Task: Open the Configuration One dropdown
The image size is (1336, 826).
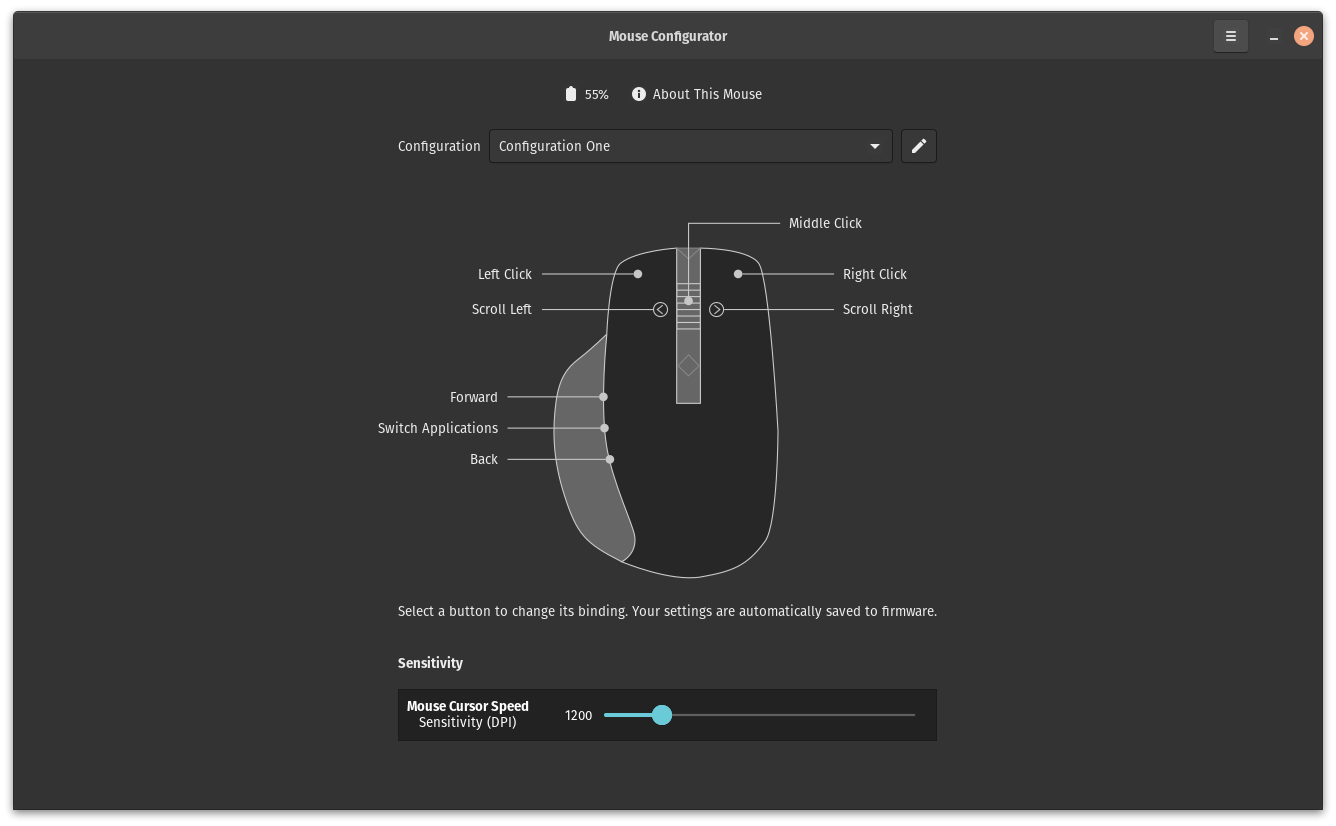Action: 690,146
